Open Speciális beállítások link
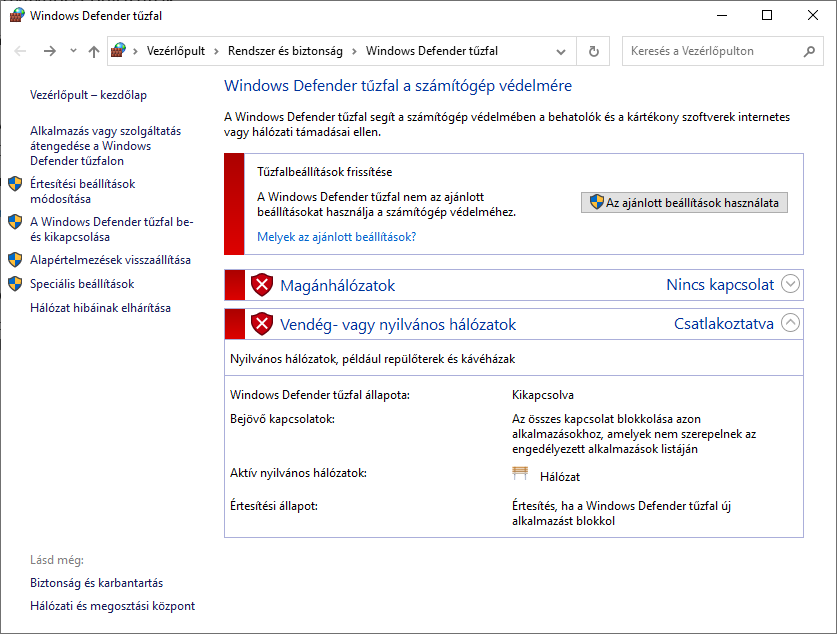Viewport: 837px width, 634px height. [x=82, y=284]
